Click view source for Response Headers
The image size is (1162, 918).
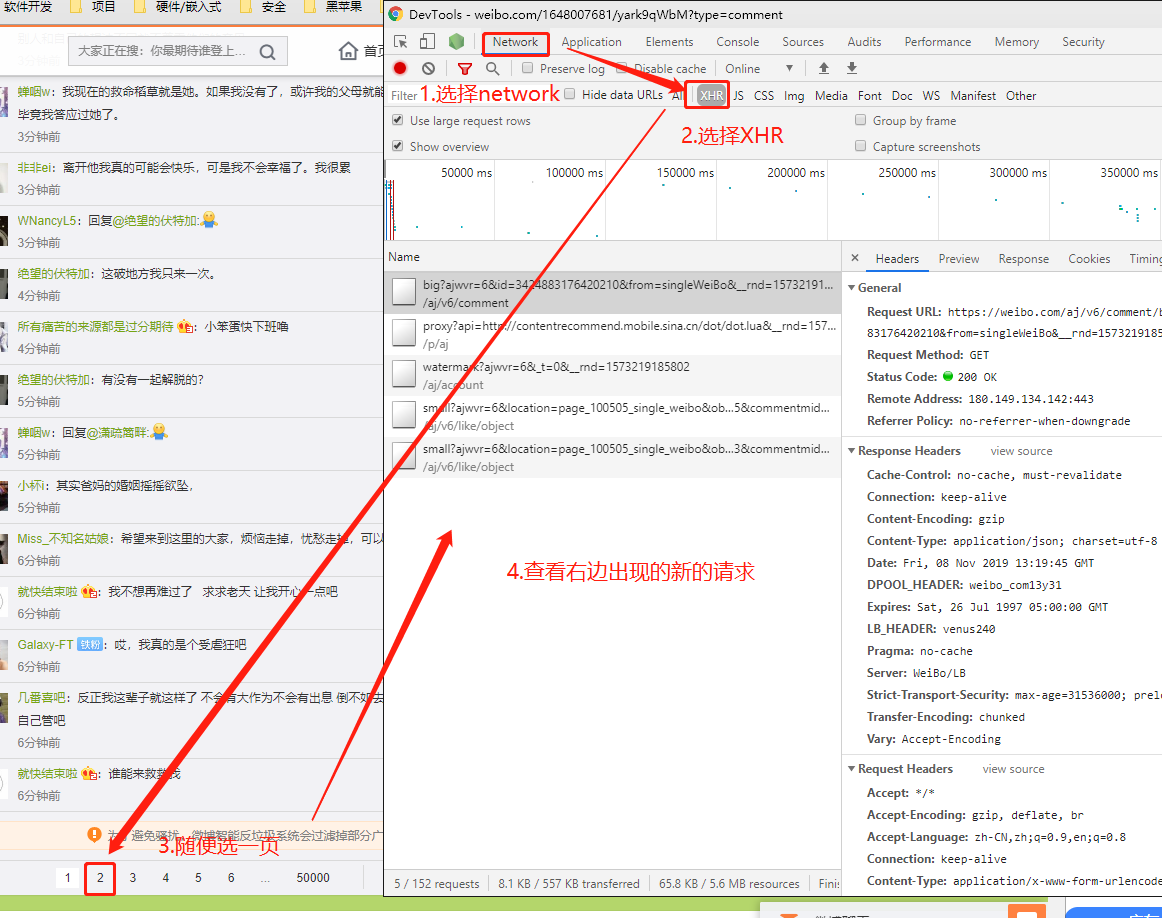tap(1021, 451)
